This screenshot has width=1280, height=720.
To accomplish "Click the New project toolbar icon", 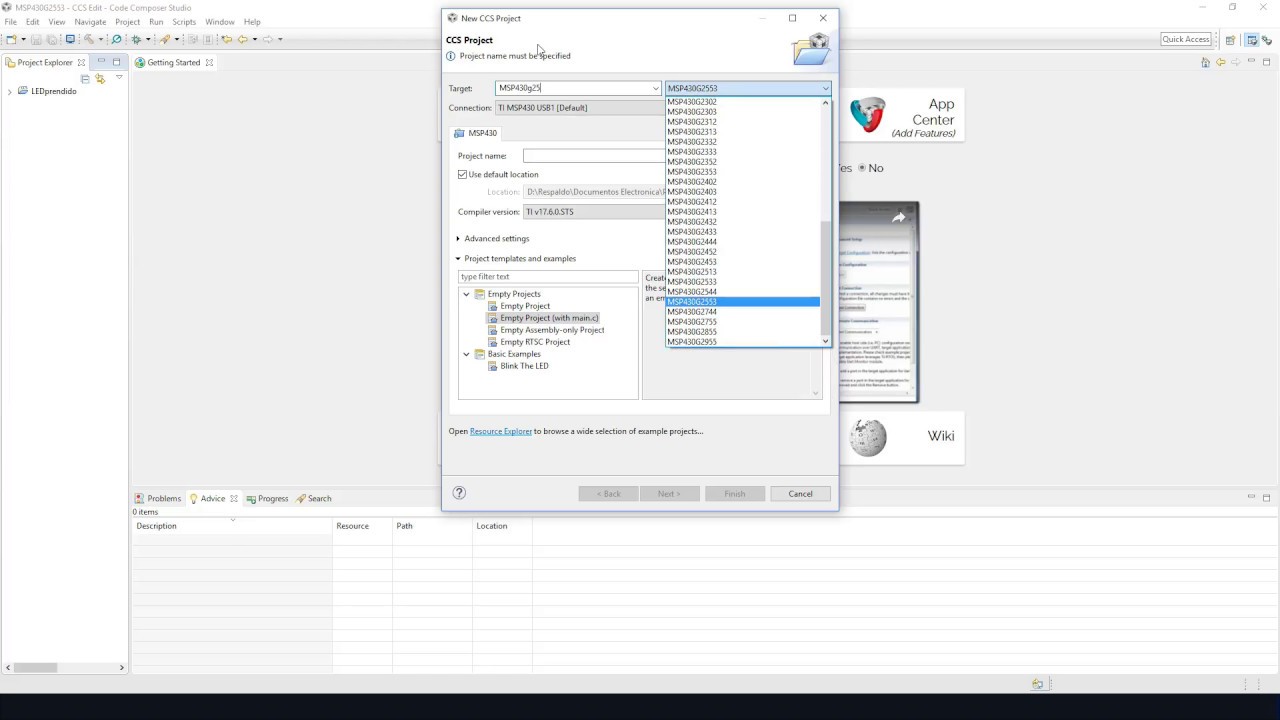I will 11,40.
